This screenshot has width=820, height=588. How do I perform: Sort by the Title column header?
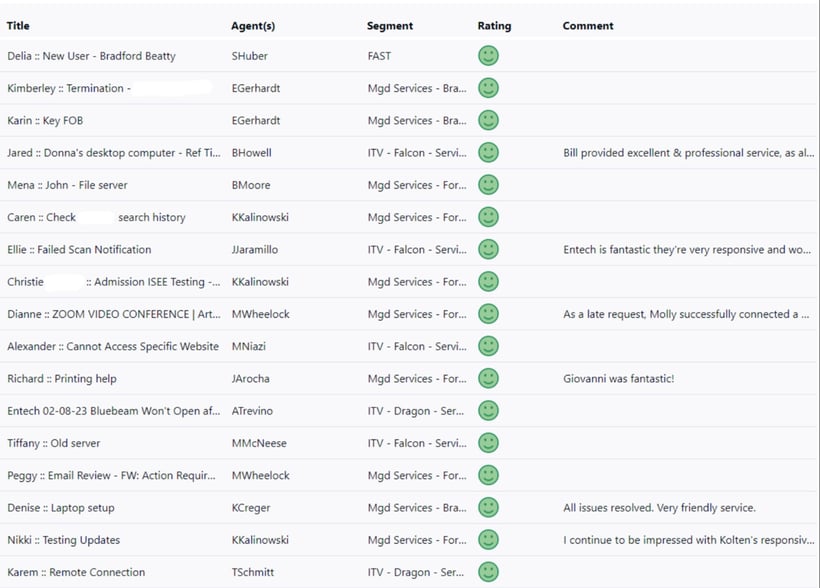pyautogui.click(x=18, y=26)
